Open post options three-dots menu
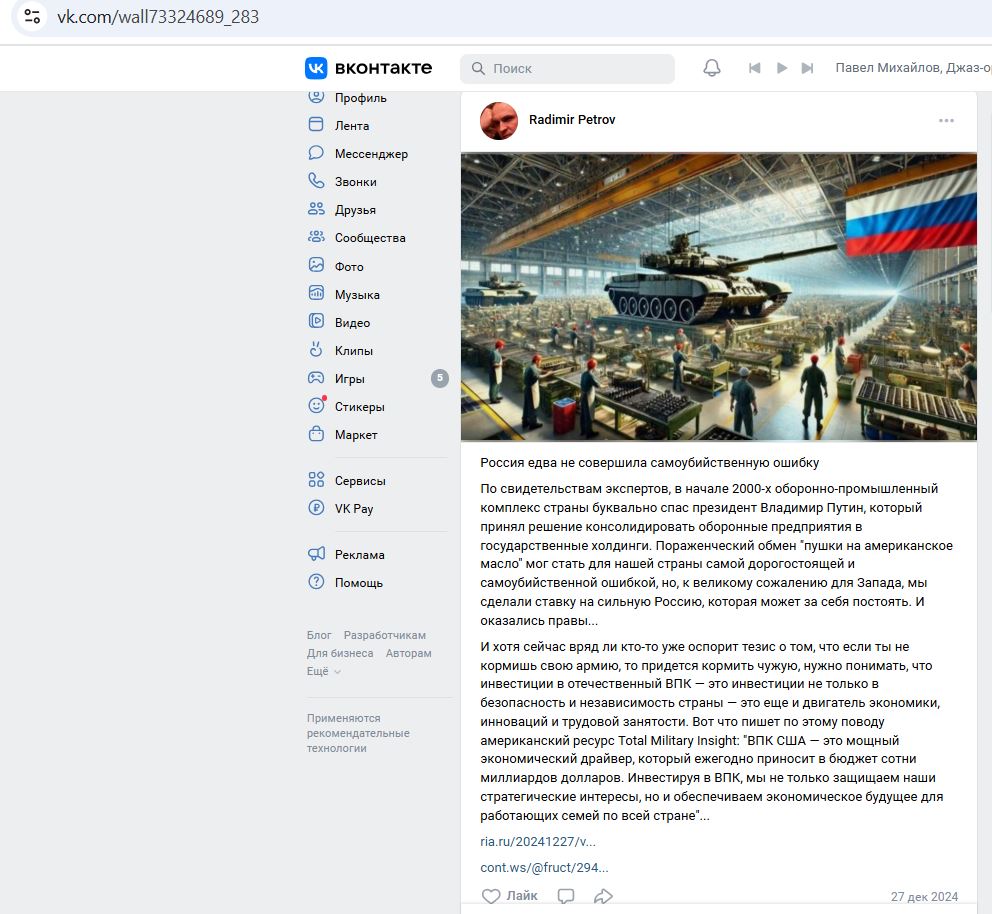This screenshot has height=914, width=992. 946,120
